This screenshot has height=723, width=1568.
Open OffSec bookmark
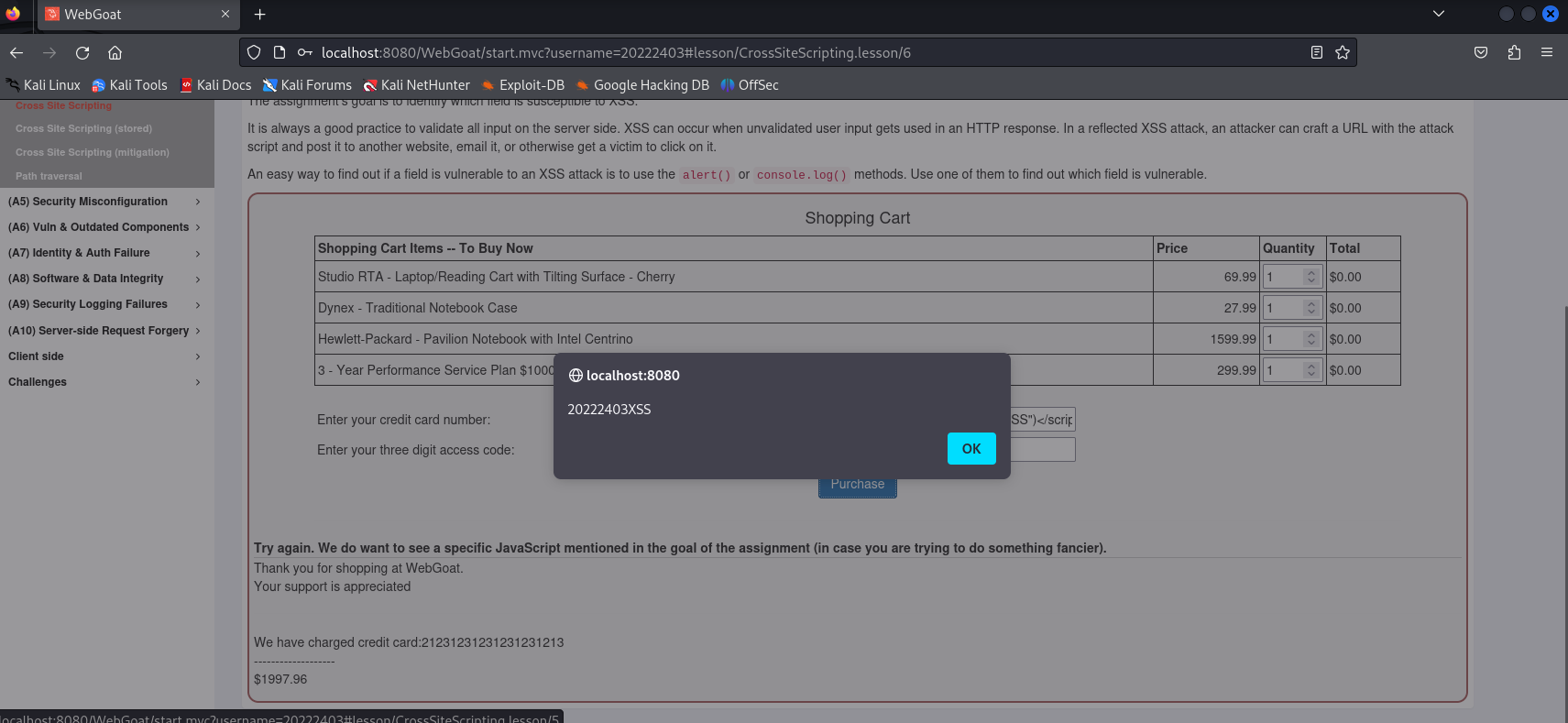click(750, 85)
